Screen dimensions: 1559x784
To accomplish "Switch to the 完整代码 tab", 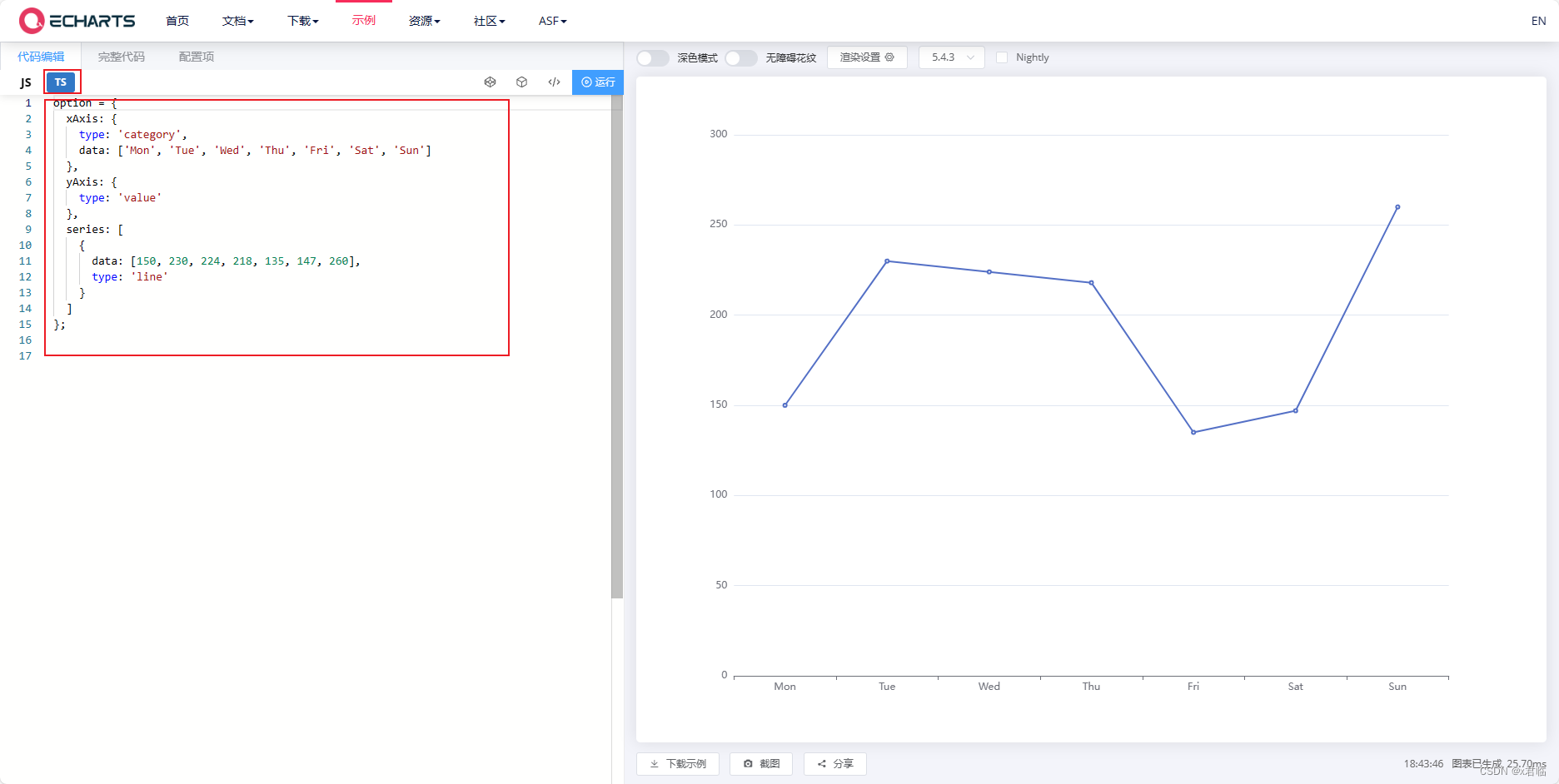I will pyautogui.click(x=121, y=56).
